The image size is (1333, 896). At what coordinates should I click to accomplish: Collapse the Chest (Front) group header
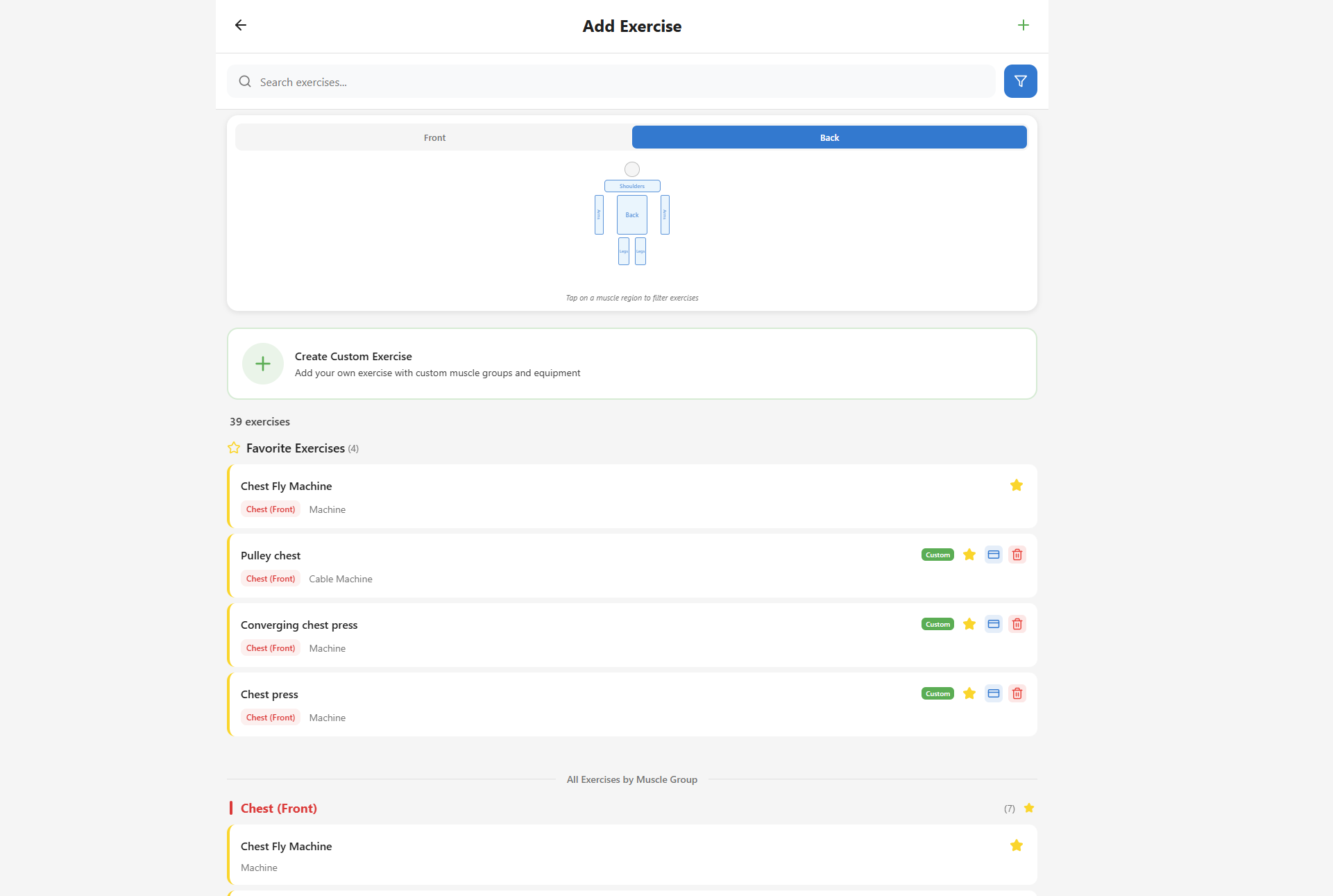(279, 809)
